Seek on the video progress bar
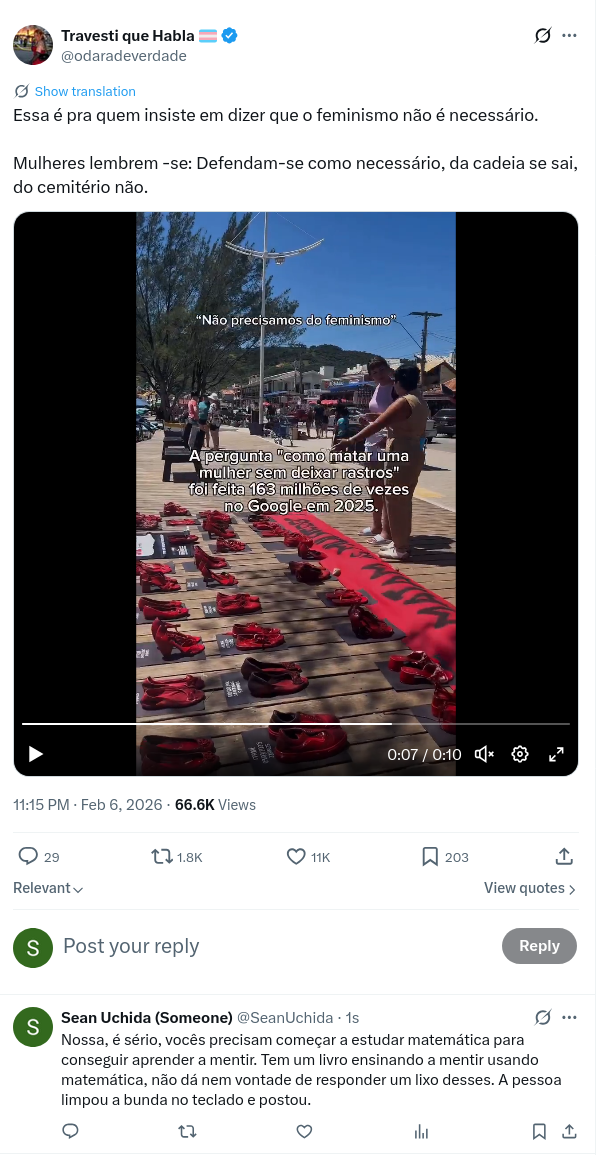This screenshot has height=1155, width=596. click(295, 724)
